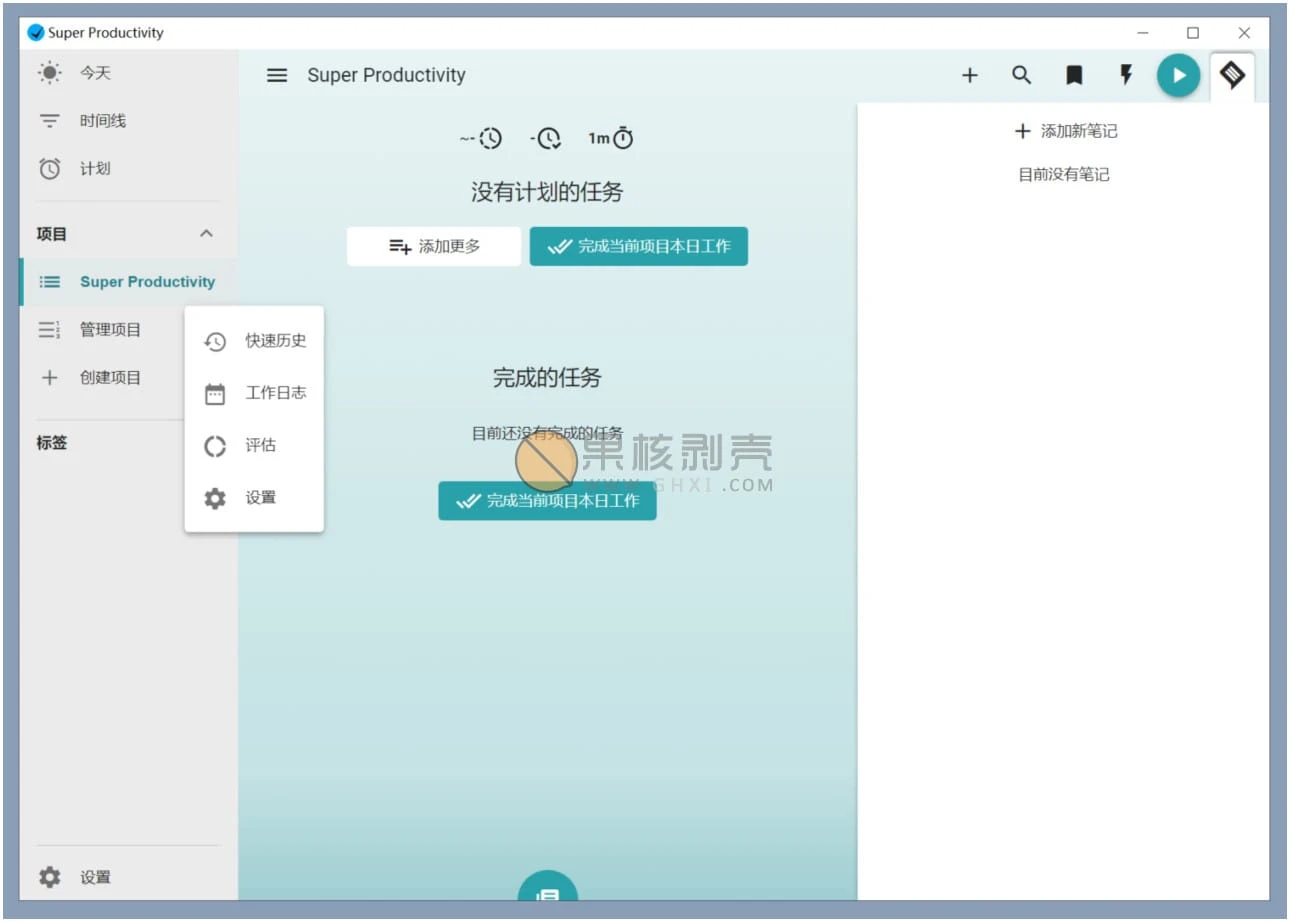Image resolution: width=1290 pixels, height=922 pixels.
Task: Click the 添加更多 button
Action: click(433, 246)
